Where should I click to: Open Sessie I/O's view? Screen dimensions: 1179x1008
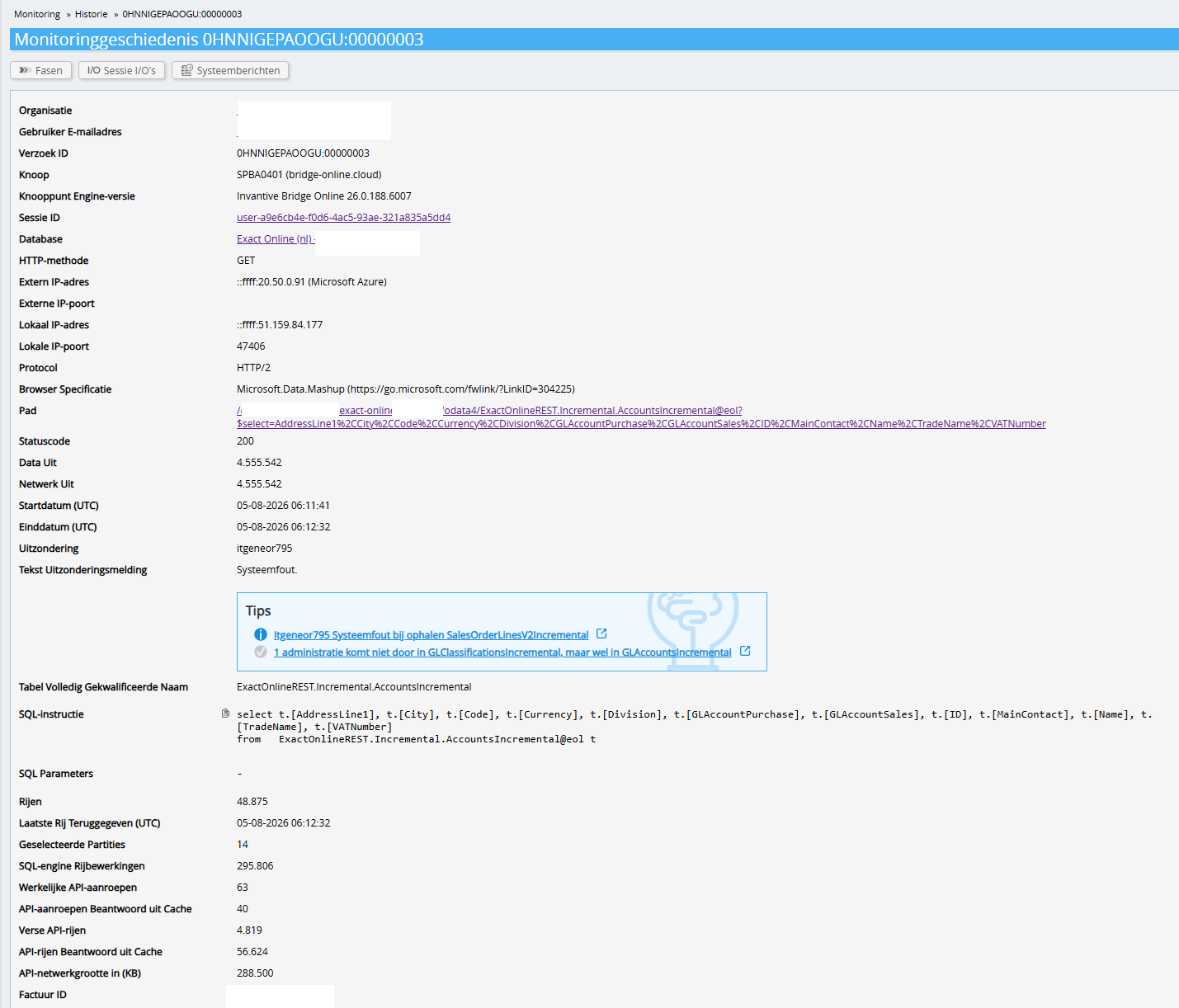click(x=122, y=71)
